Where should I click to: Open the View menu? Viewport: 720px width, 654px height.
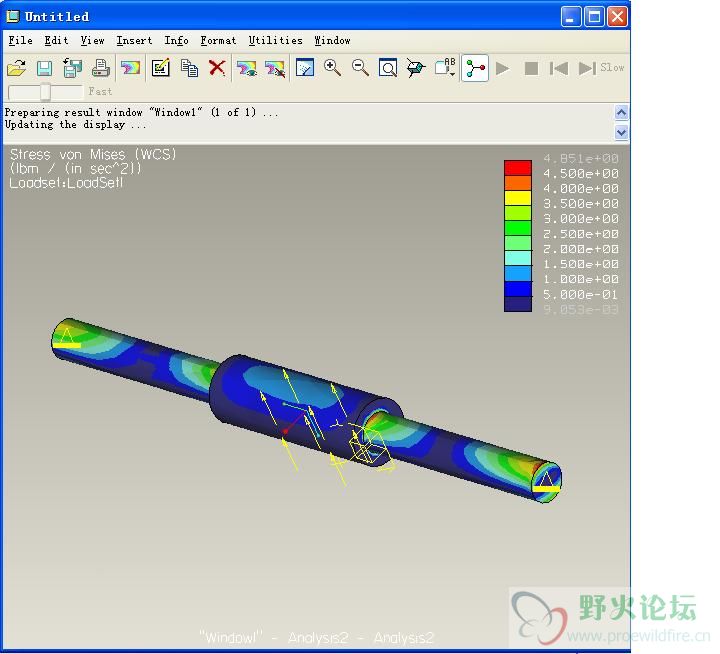coord(92,40)
